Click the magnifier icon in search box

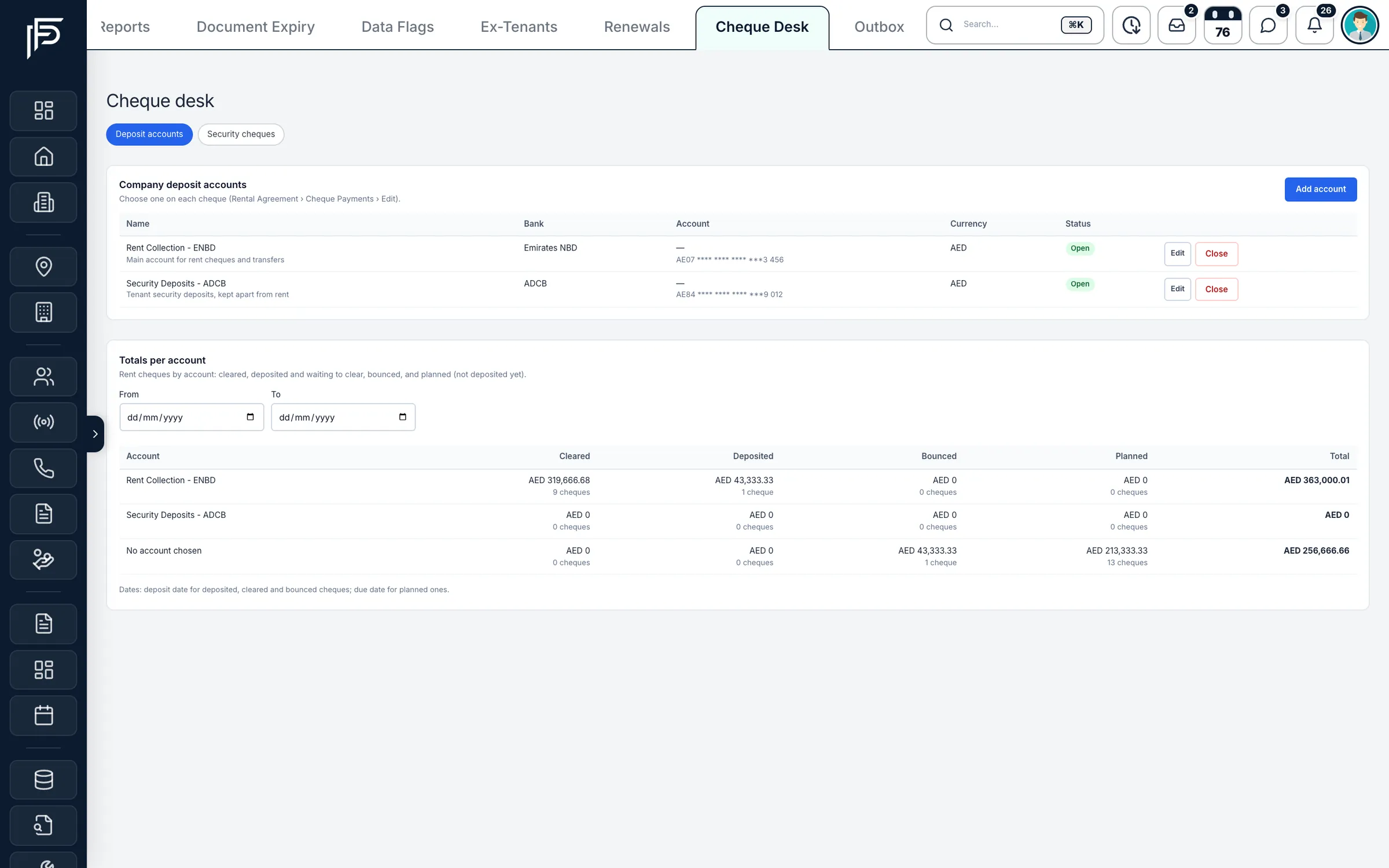pyautogui.click(x=946, y=25)
